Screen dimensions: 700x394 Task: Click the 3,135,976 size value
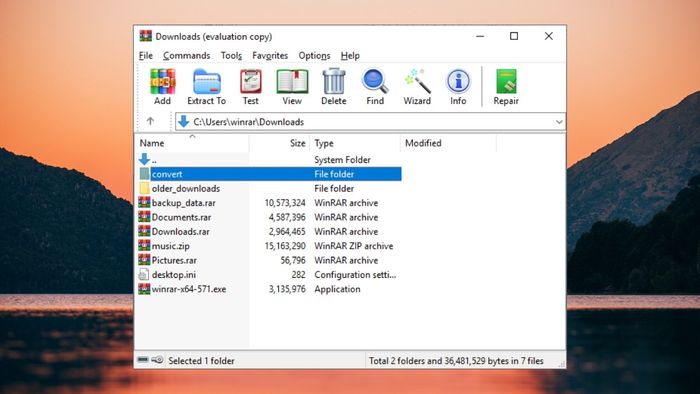[x=287, y=289]
